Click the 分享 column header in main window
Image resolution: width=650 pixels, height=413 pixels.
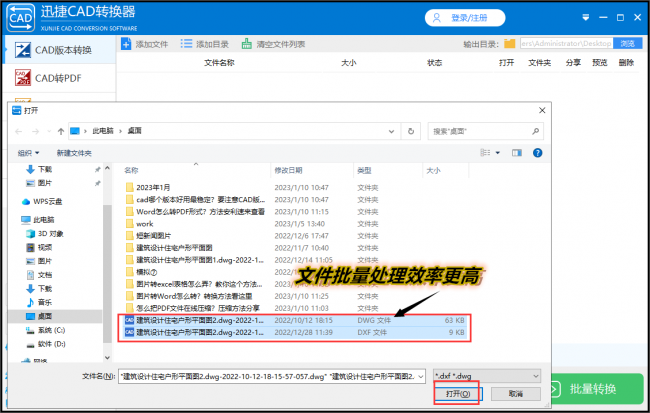click(573, 63)
